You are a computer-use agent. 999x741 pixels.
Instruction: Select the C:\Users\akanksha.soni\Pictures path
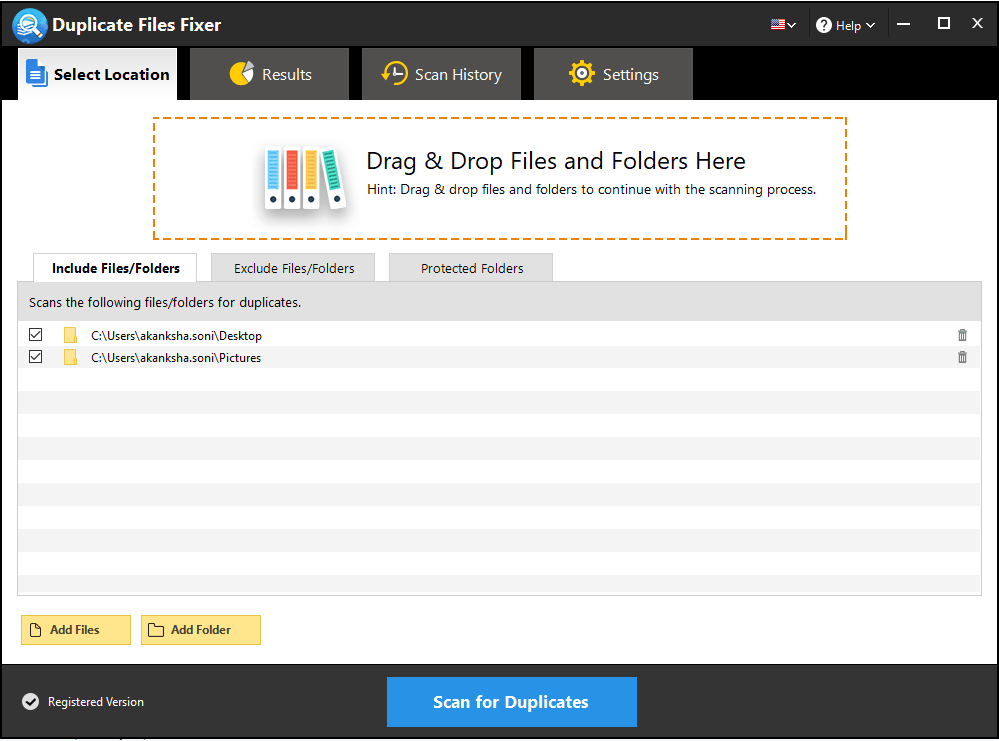(176, 358)
